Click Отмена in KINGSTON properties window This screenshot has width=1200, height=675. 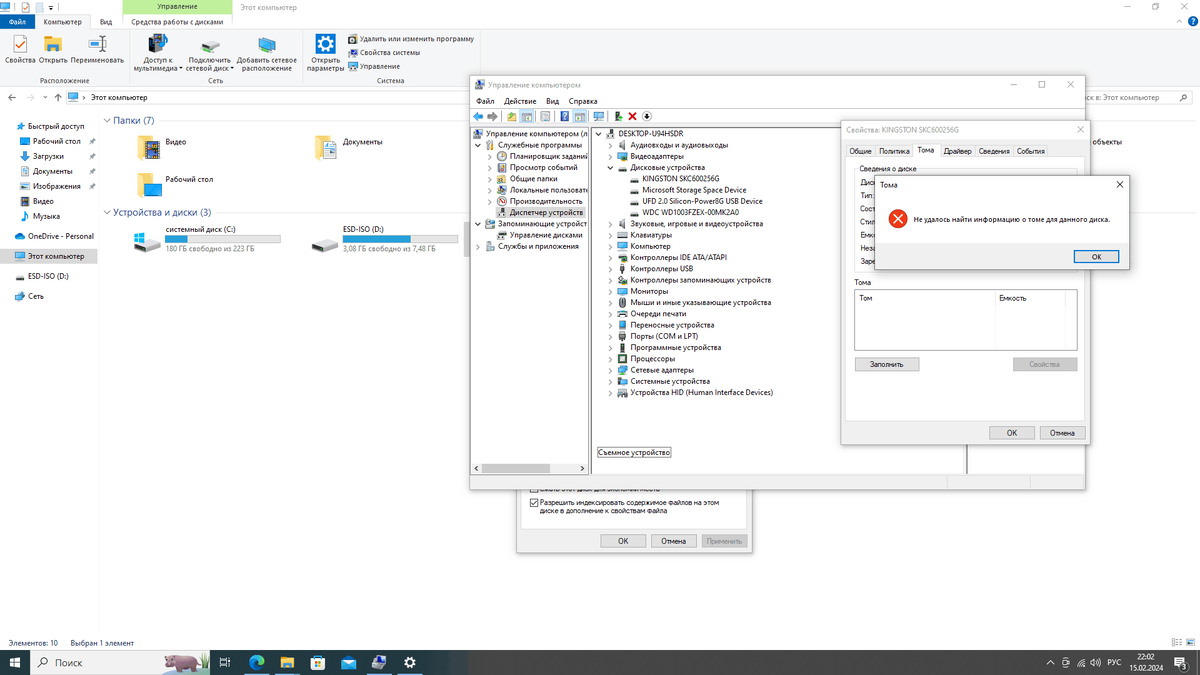[x=1063, y=433]
